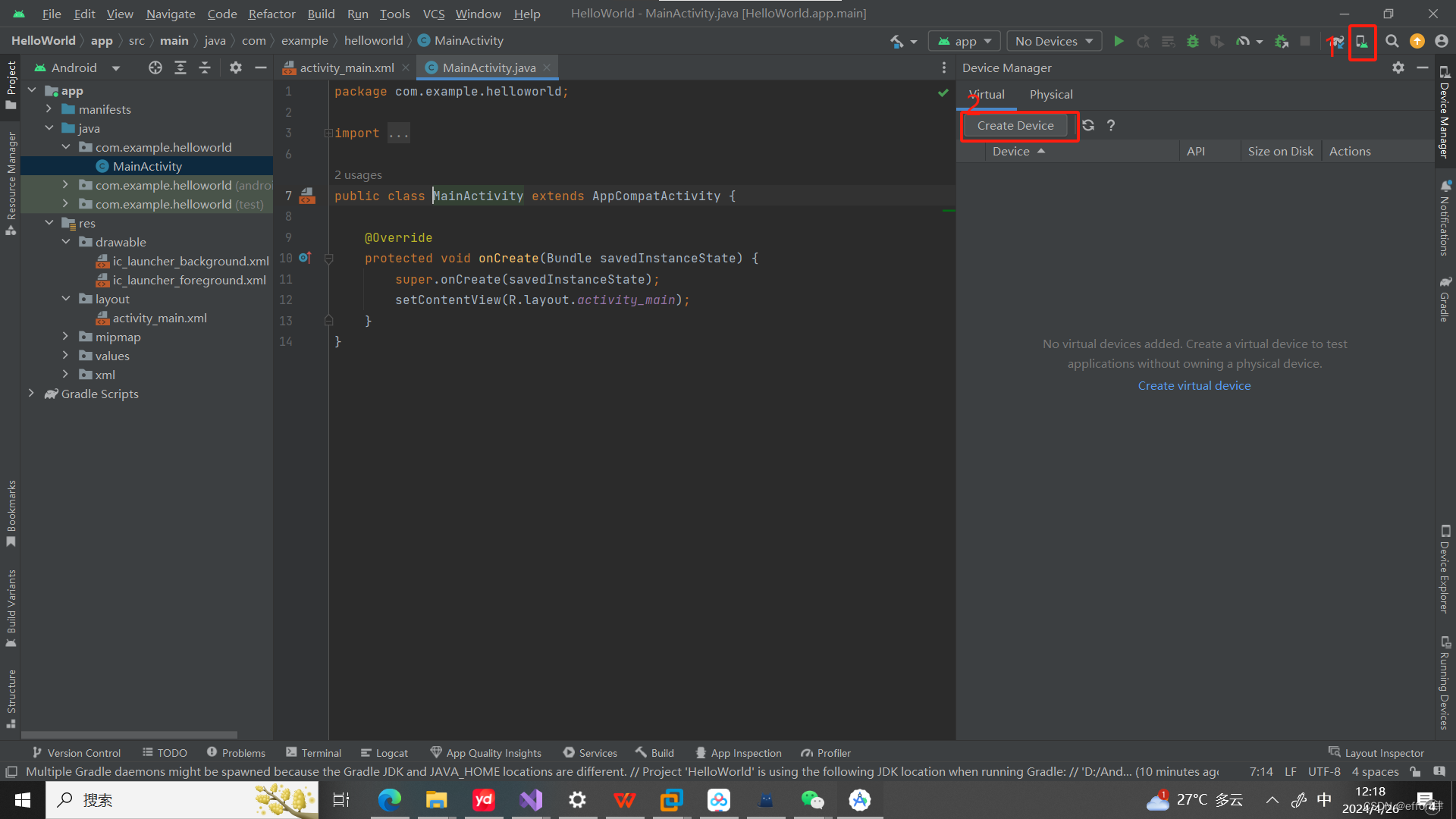This screenshot has height=819, width=1456.
Task: Collapse the drawable folder
Action: 66,242
